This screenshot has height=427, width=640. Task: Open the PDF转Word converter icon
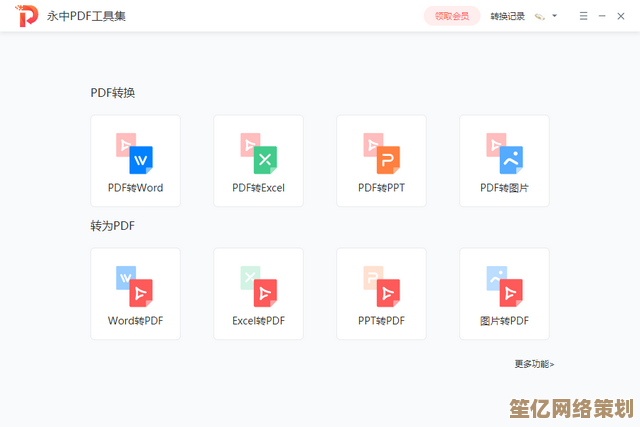134,153
